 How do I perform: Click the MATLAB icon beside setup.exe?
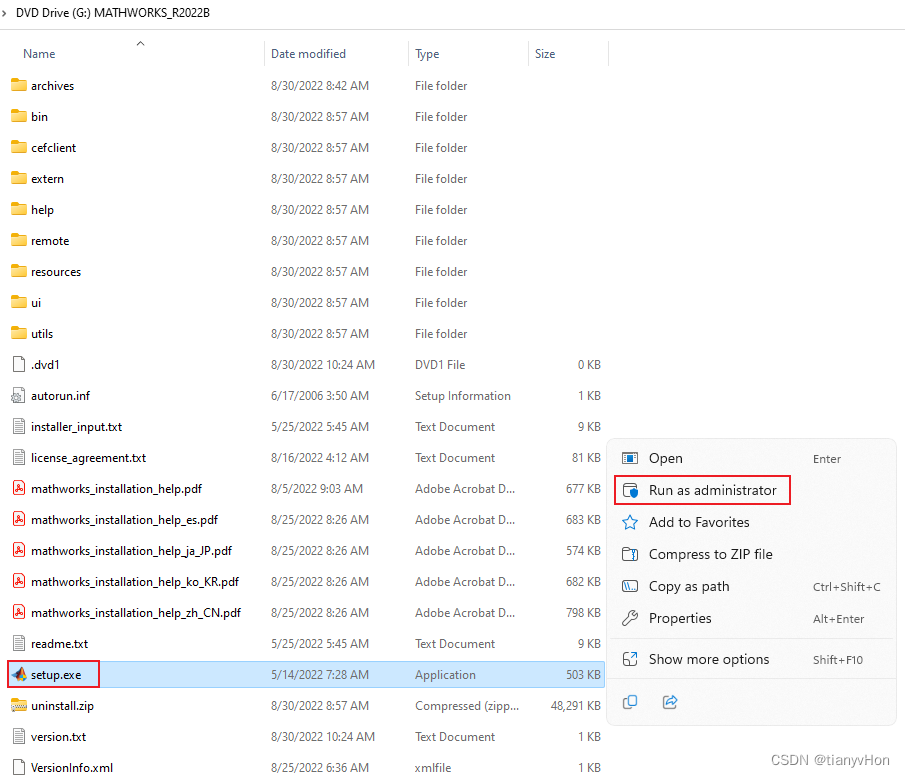point(19,675)
